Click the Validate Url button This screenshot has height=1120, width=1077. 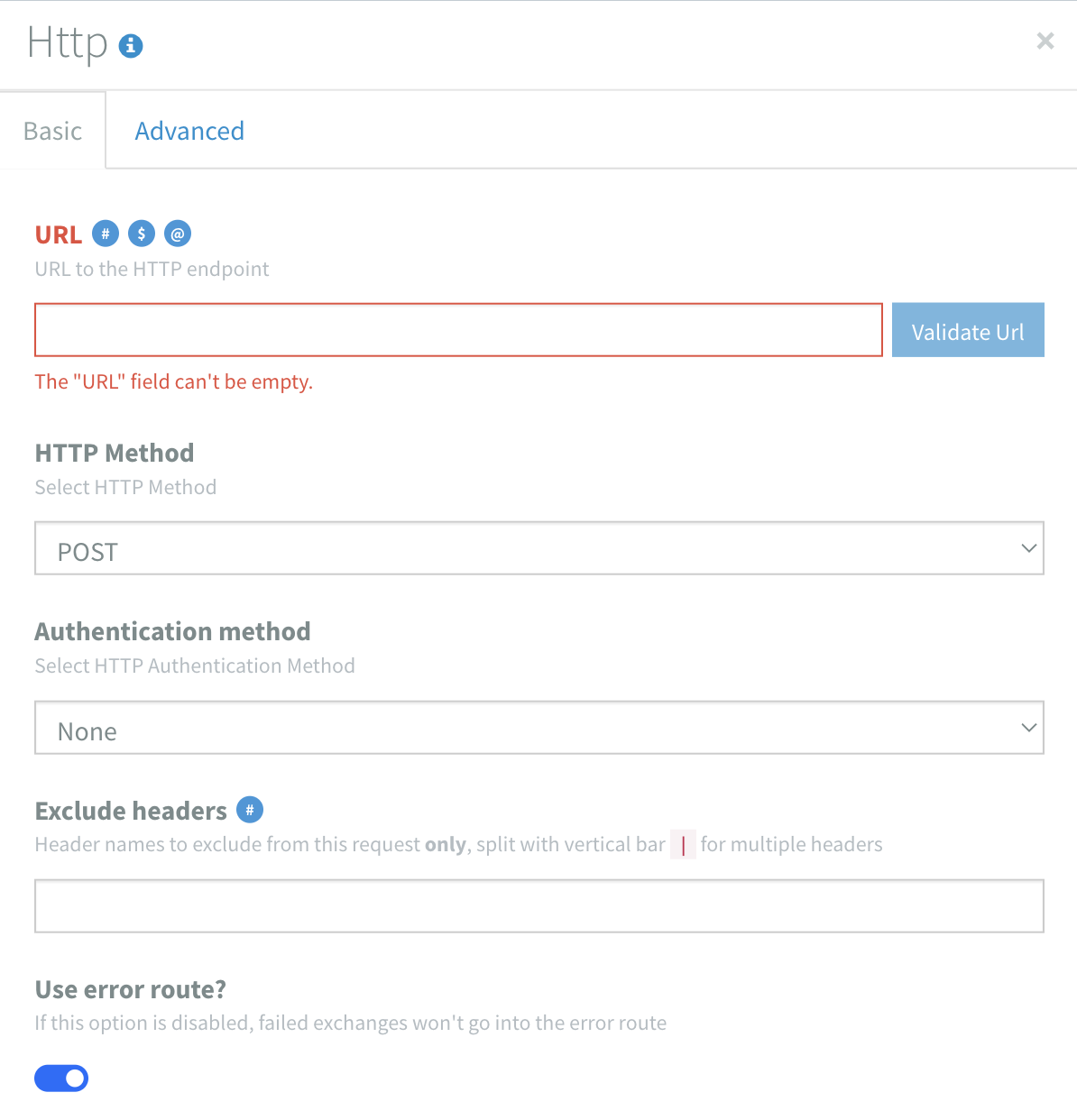pyautogui.click(x=968, y=330)
